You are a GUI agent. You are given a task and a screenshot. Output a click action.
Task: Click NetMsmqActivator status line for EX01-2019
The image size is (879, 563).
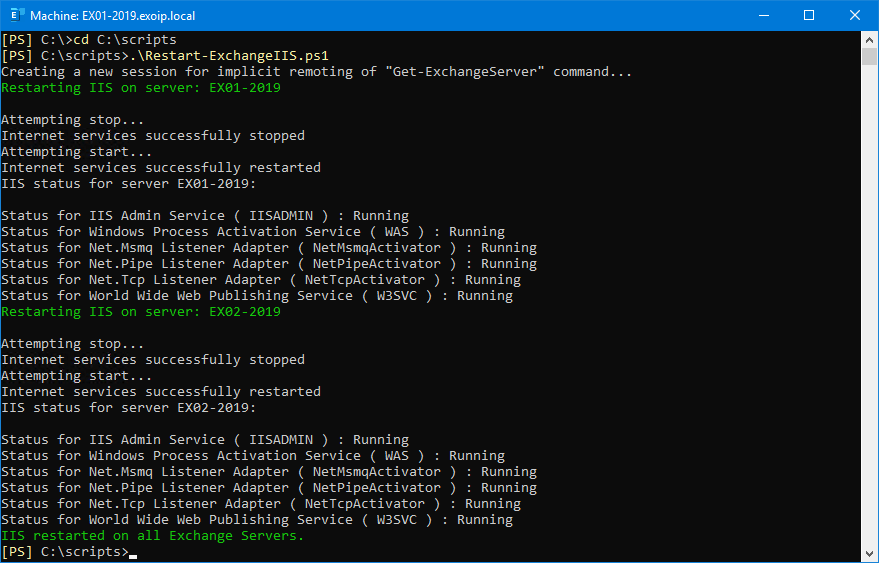click(x=269, y=248)
